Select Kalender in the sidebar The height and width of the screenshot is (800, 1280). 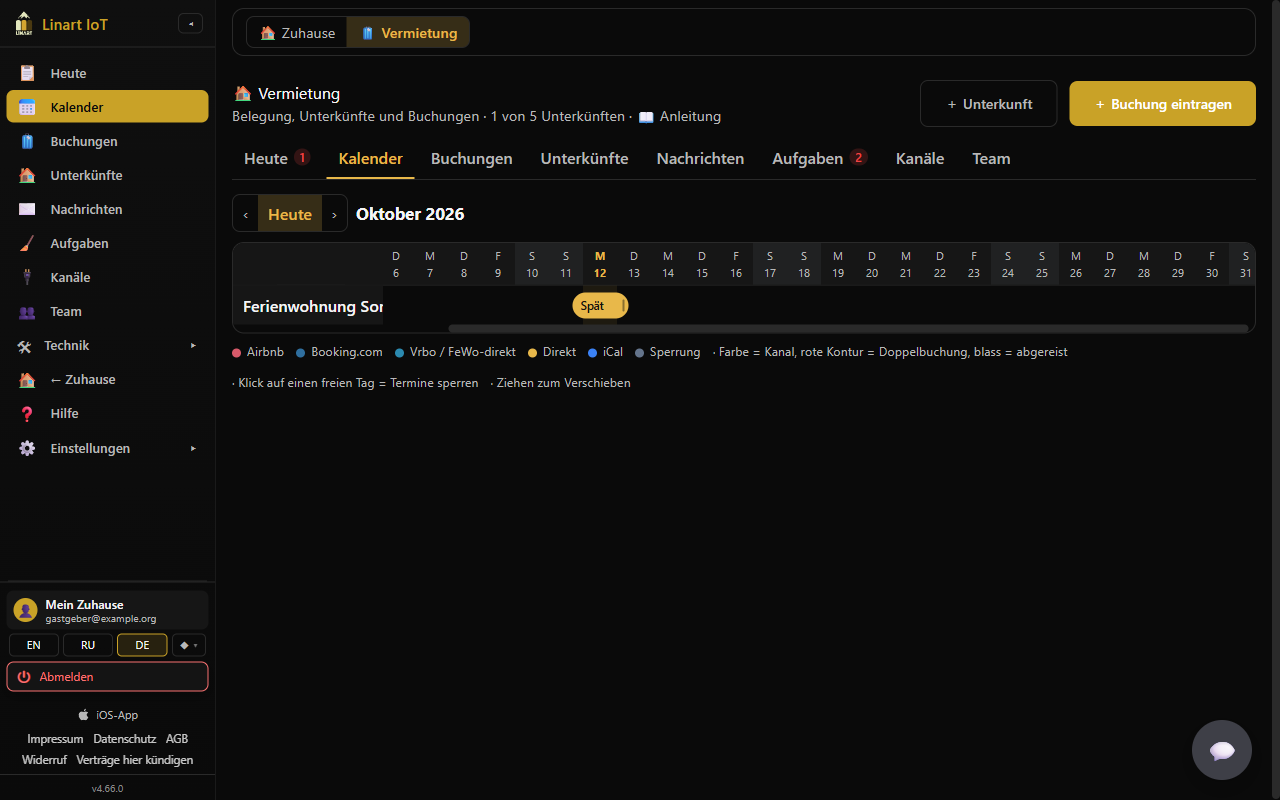pyautogui.click(x=107, y=107)
